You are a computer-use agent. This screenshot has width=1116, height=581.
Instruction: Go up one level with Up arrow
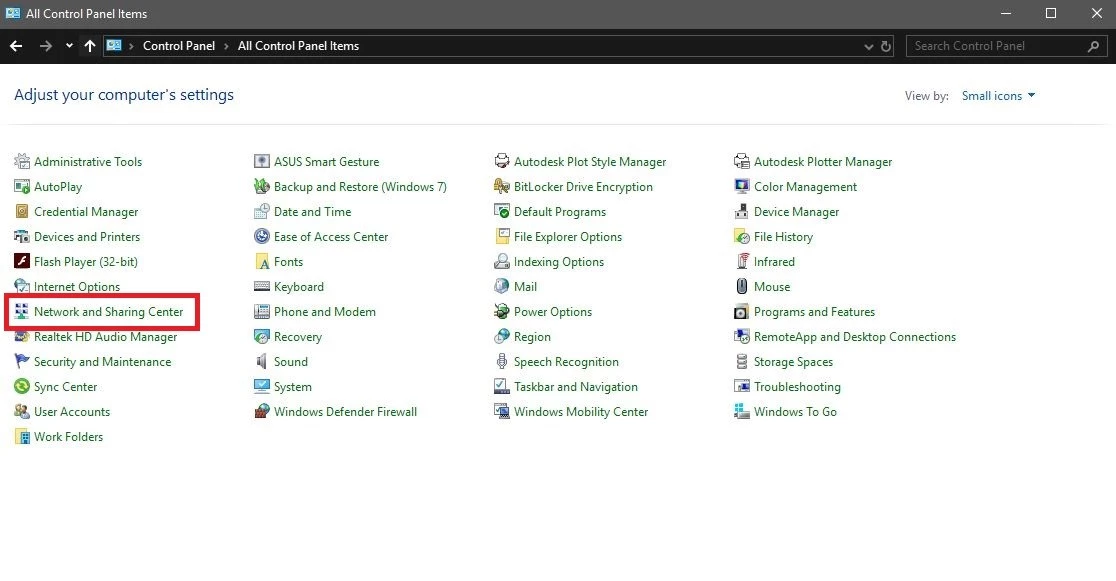tap(90, 46)
